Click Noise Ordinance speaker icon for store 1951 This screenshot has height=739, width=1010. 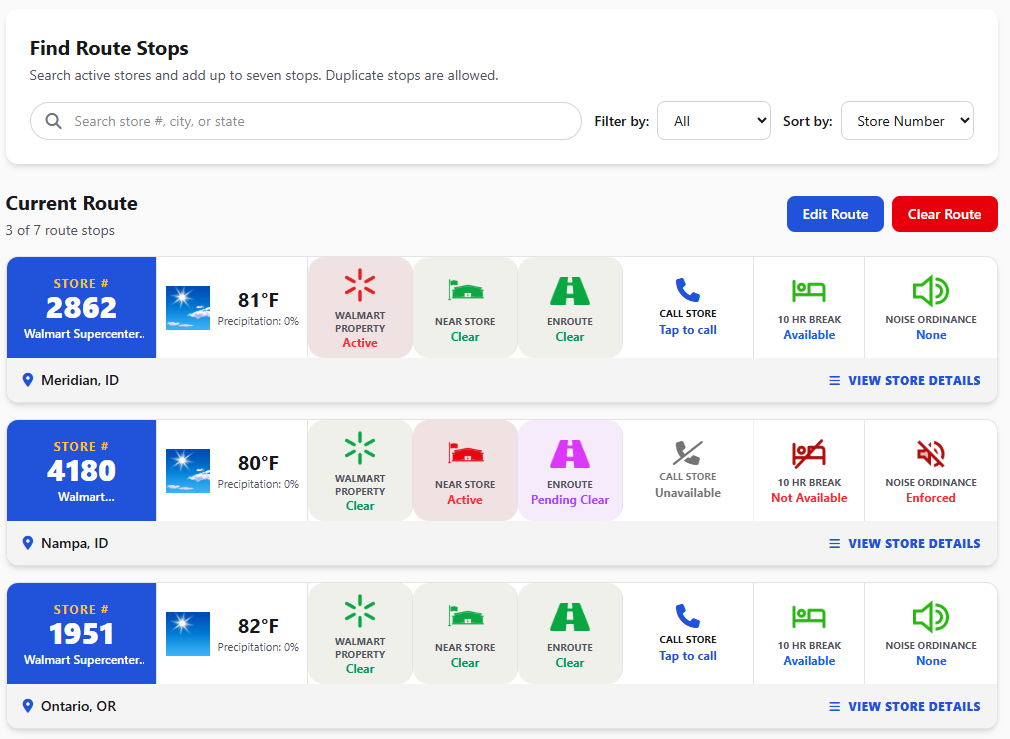coord(931,617)
